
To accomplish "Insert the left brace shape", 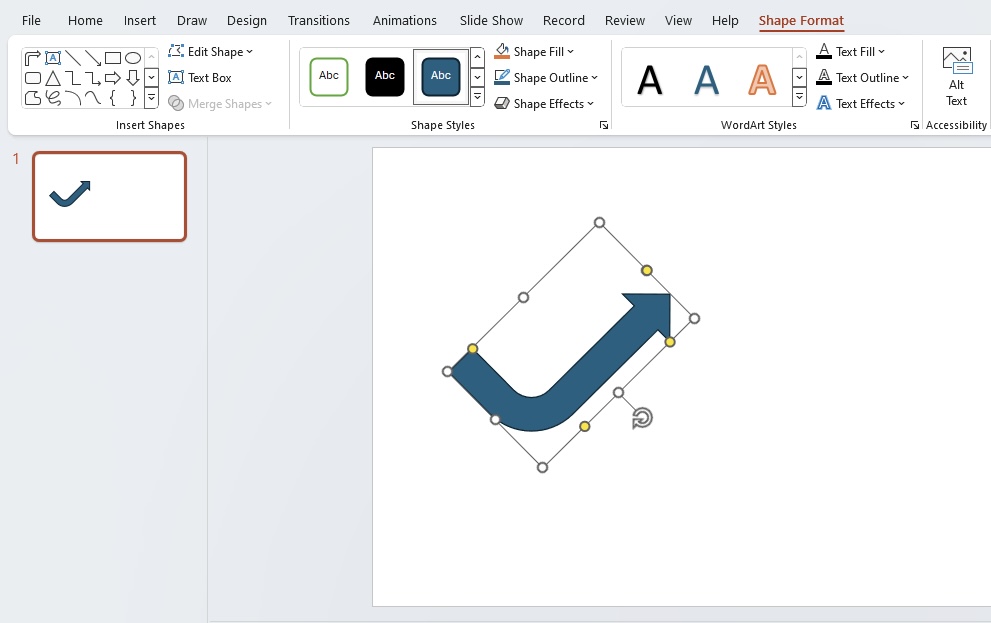I will 112,97.
